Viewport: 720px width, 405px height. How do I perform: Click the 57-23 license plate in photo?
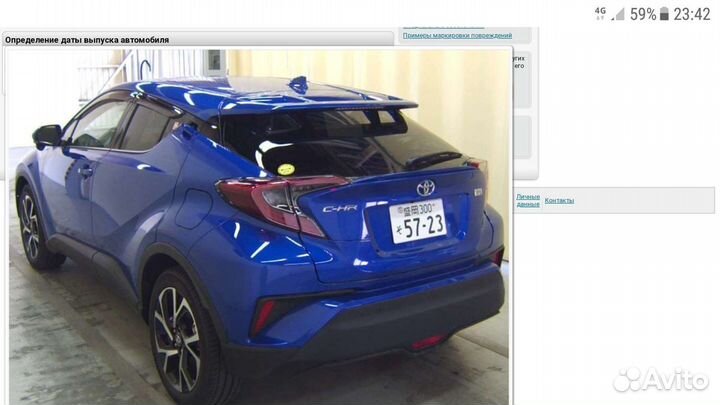coord(417,222)
